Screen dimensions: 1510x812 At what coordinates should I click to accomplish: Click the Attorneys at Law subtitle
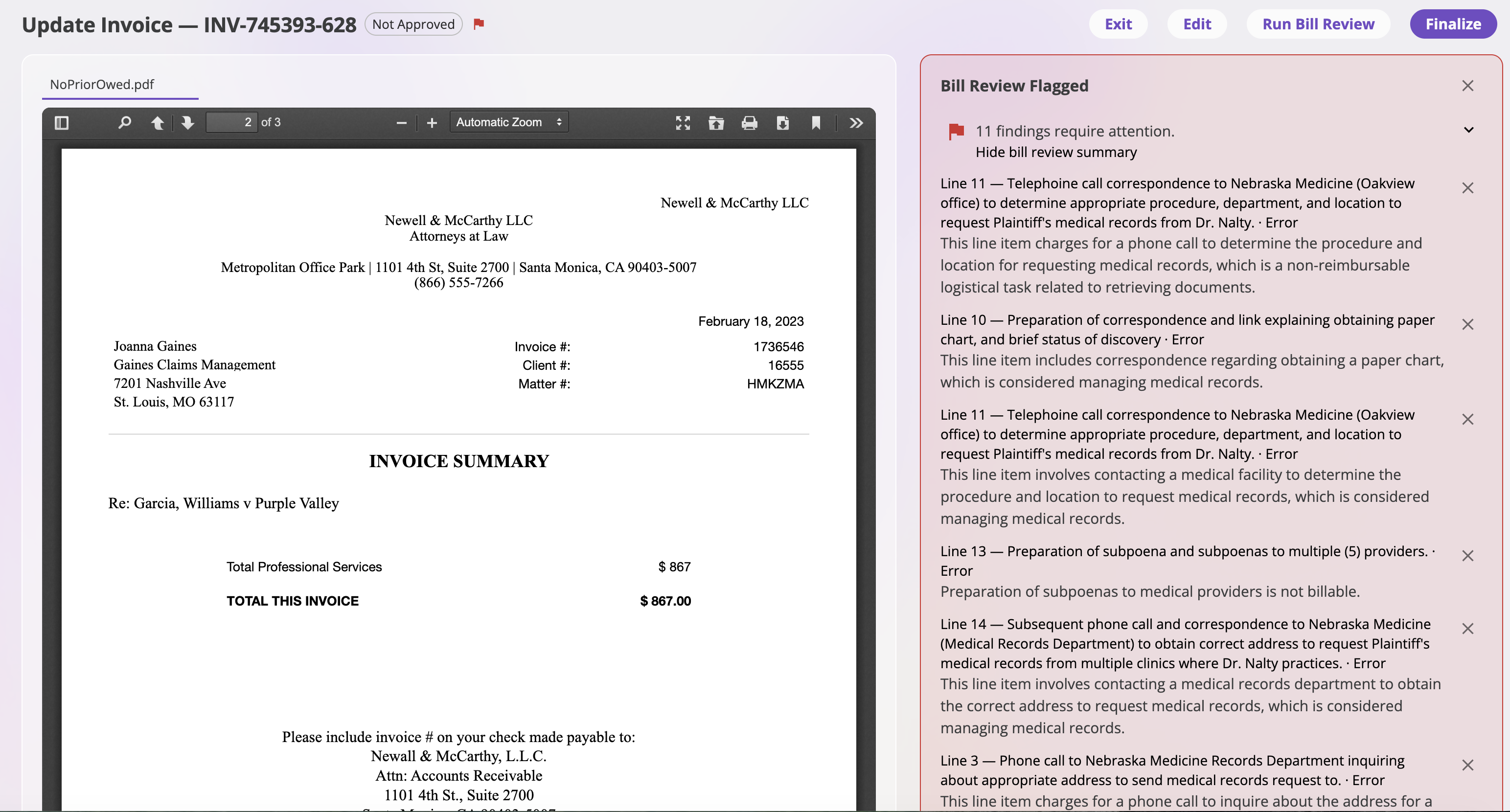tap(458, 236)
